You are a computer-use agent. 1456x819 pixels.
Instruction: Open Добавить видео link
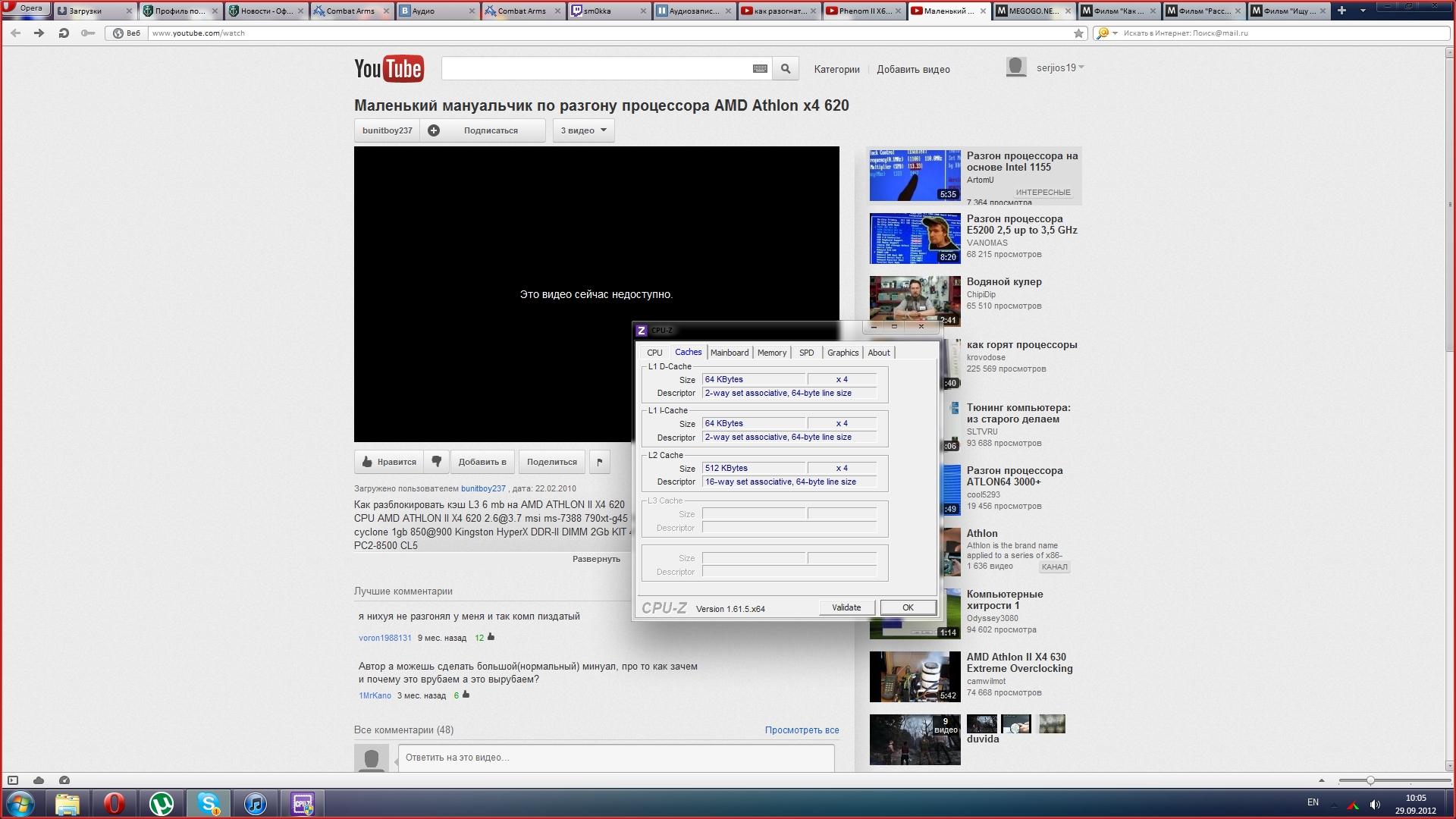click(x=913, y=69)
